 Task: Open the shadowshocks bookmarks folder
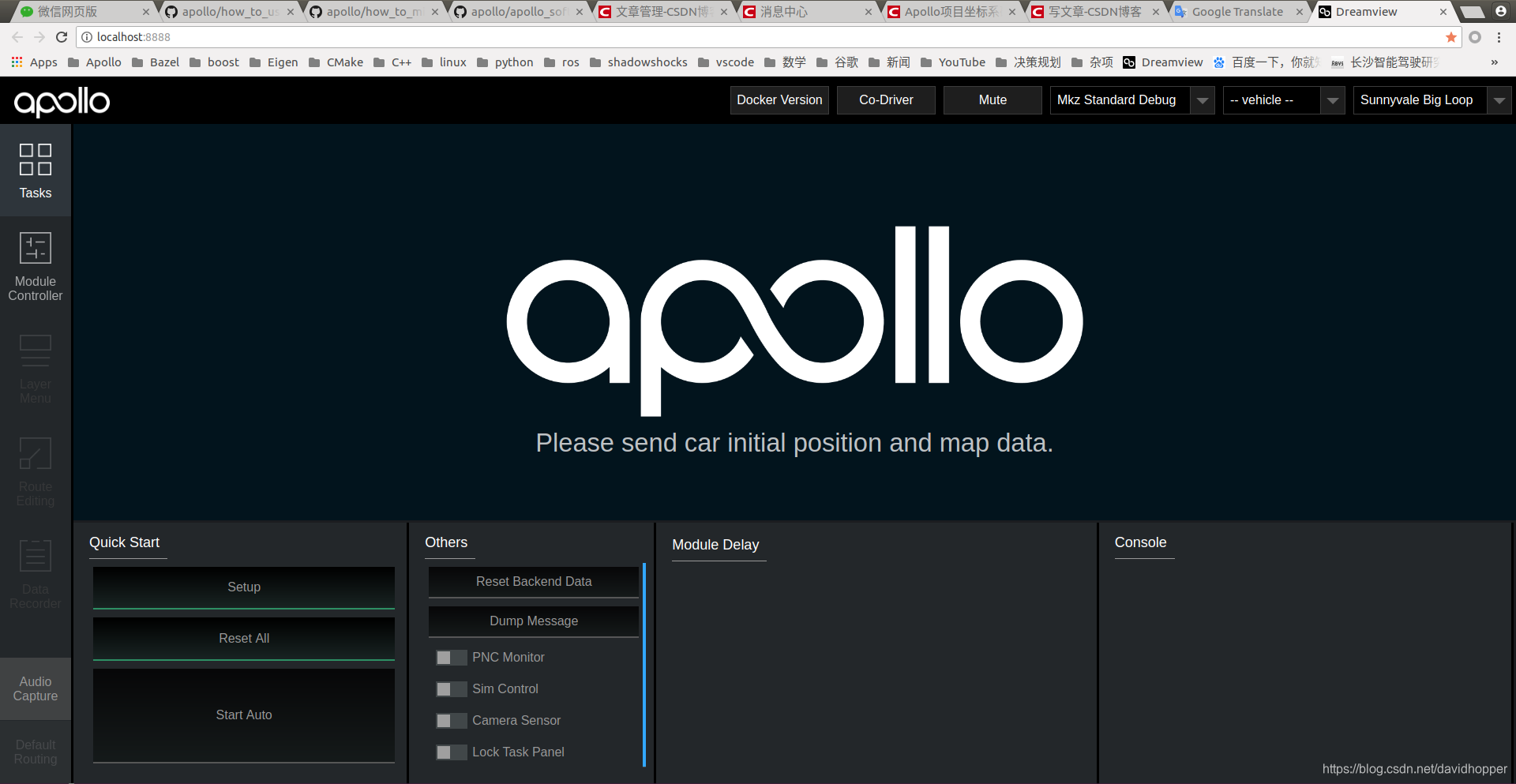click(x=639, y=62)
